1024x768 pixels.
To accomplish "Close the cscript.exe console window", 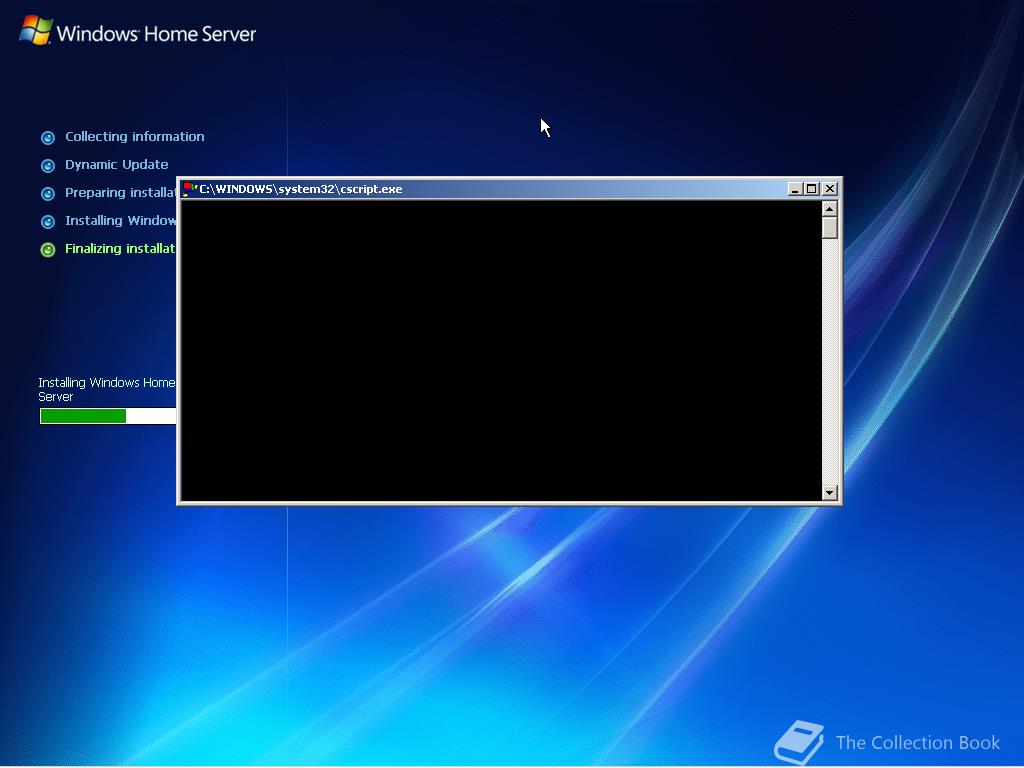I will (829, 189).
